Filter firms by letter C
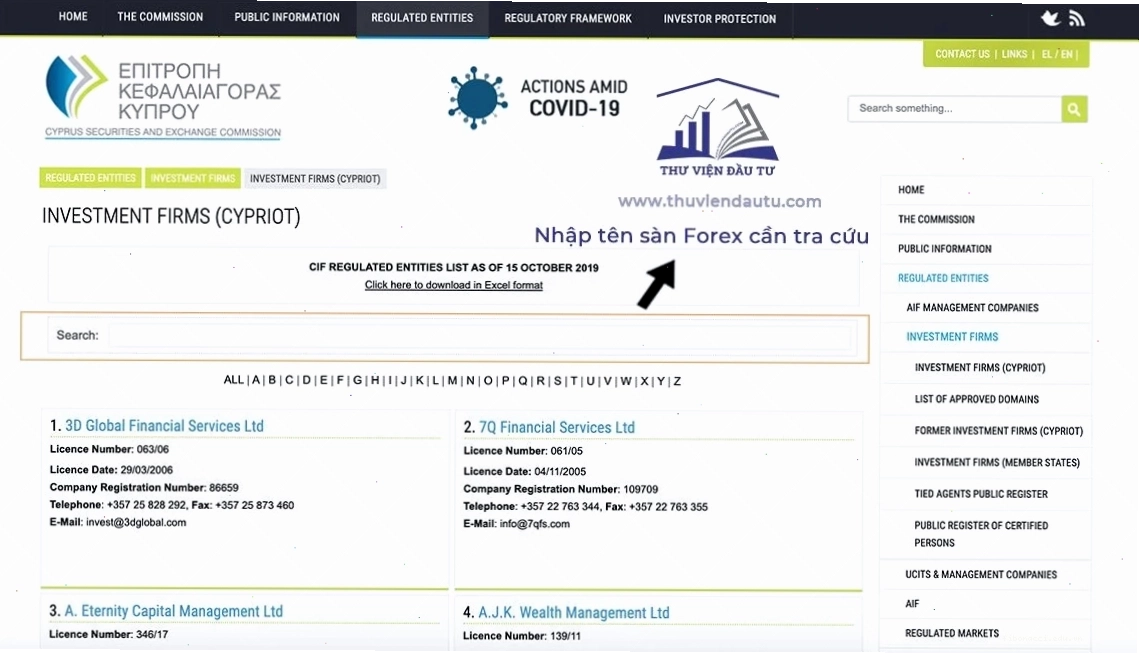This screenshot has height=655, width=1139. pyautogui.click(x=289, y=380)
